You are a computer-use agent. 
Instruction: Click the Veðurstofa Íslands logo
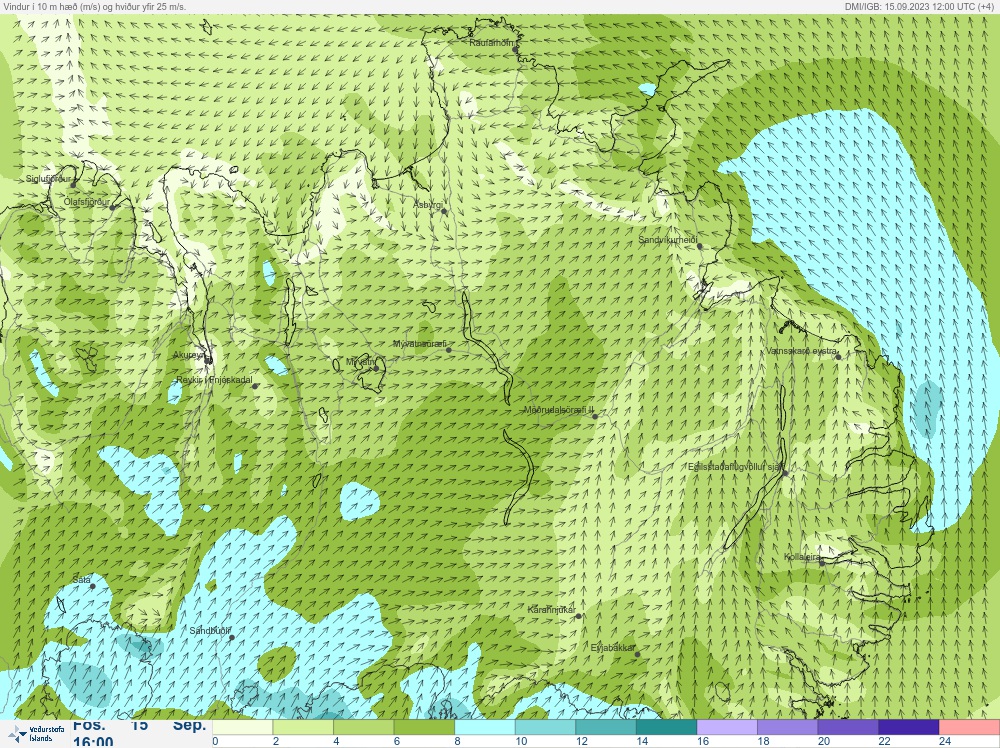[37, 734]
